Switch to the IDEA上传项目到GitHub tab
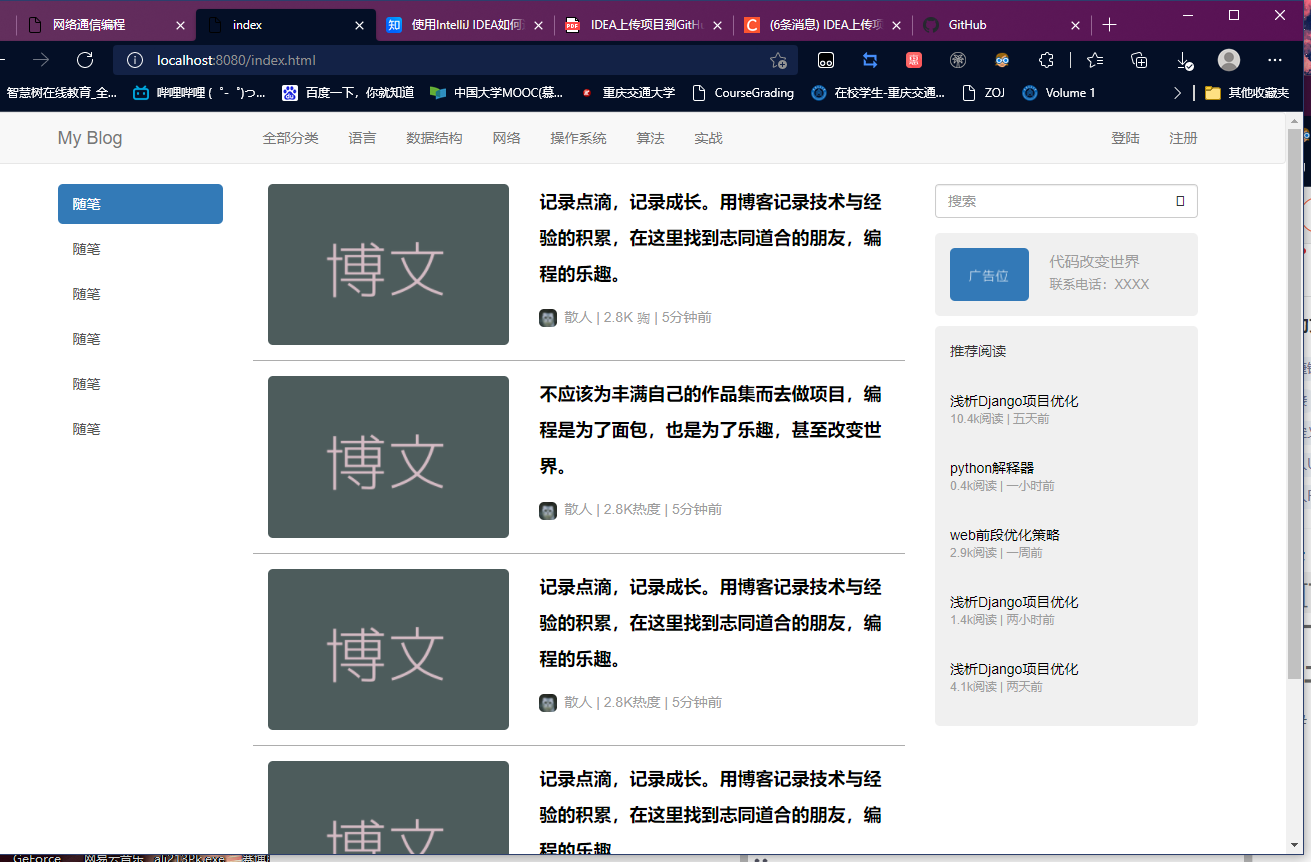Viewport: 1311px width, 862px height. coord(644,25)
